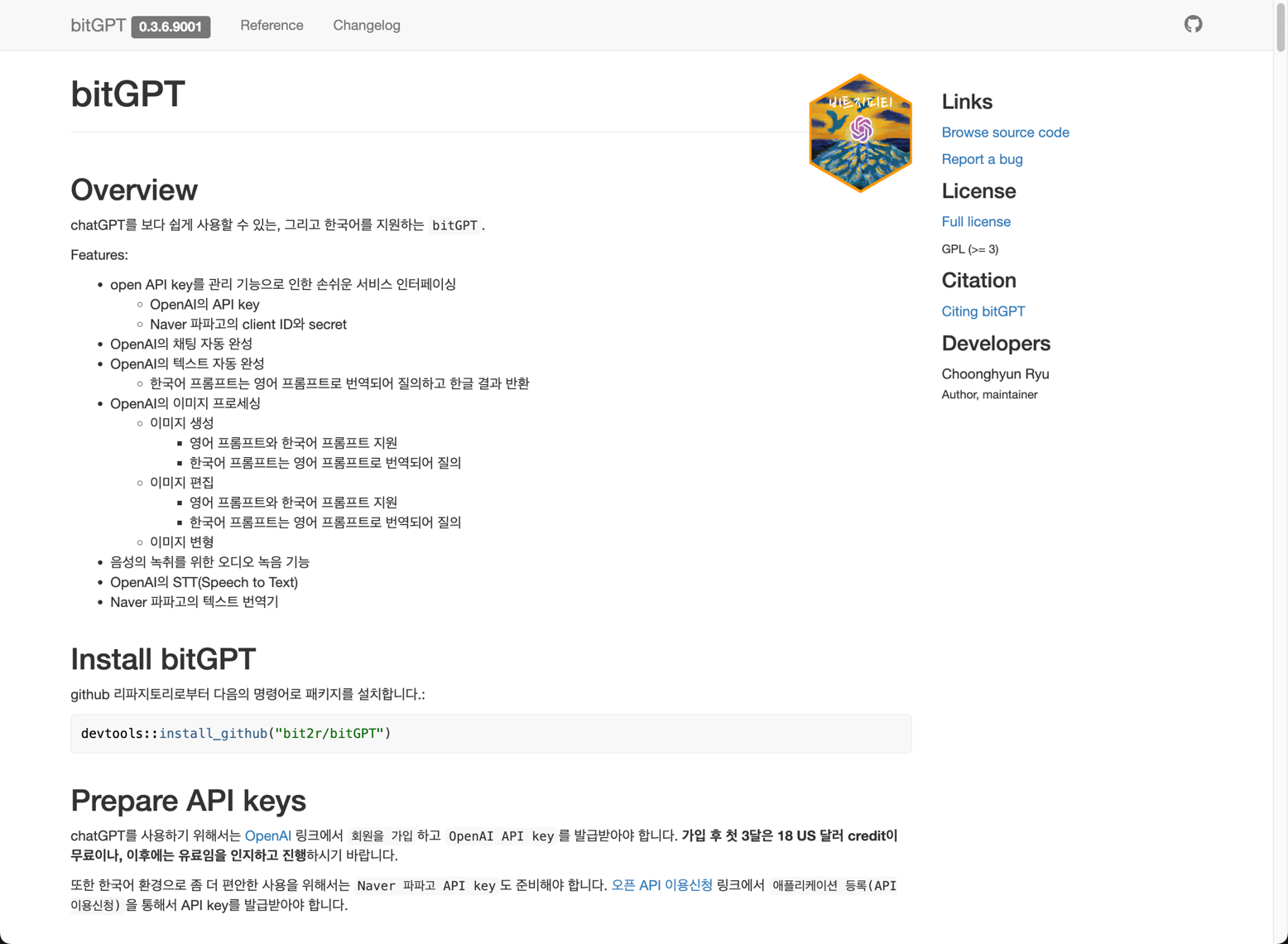Open the Changelog page
The image size is (1288, 944).
366,25
